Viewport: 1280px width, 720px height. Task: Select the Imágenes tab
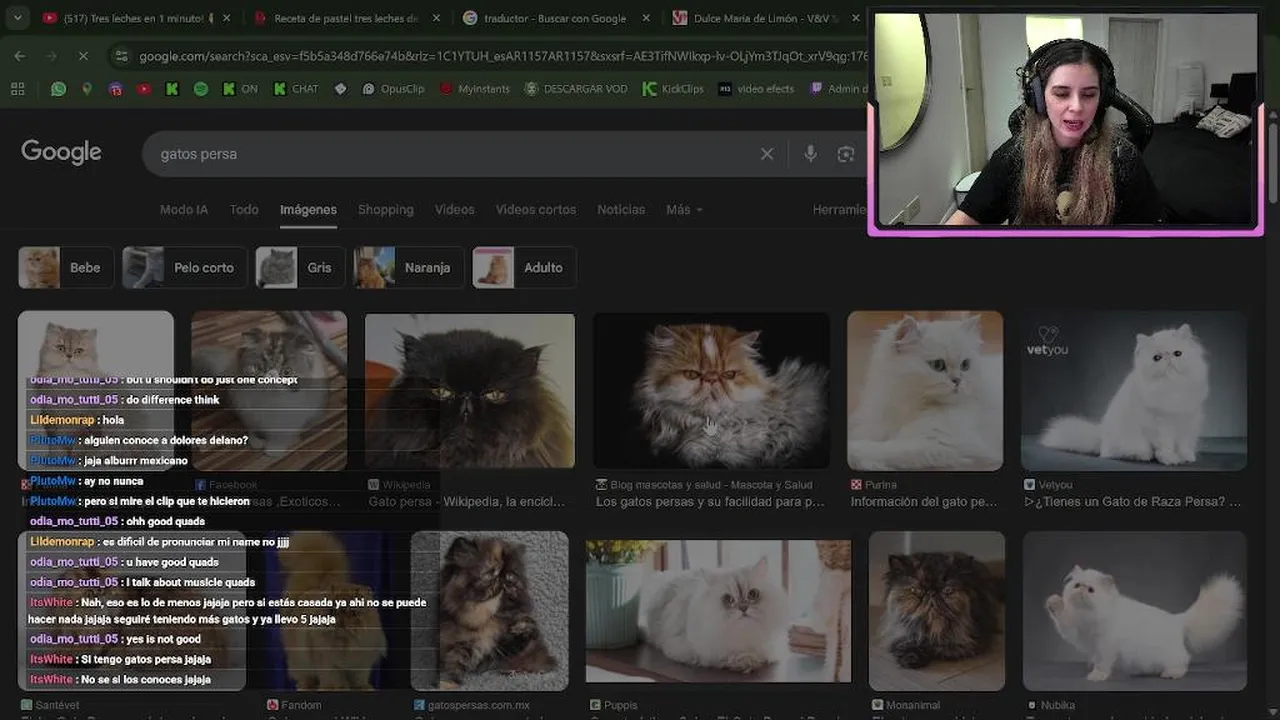[308, 210]
